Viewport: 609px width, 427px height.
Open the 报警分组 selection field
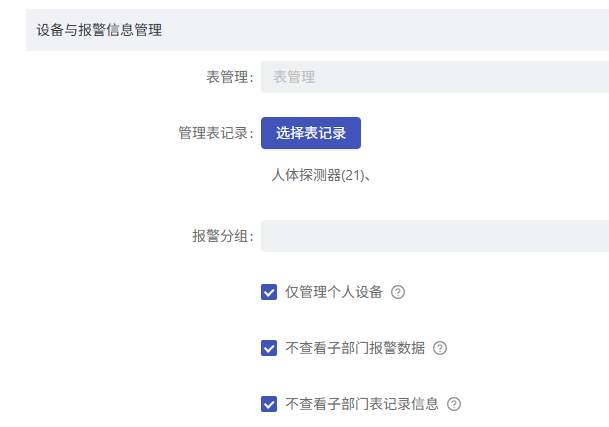(435, 236)
